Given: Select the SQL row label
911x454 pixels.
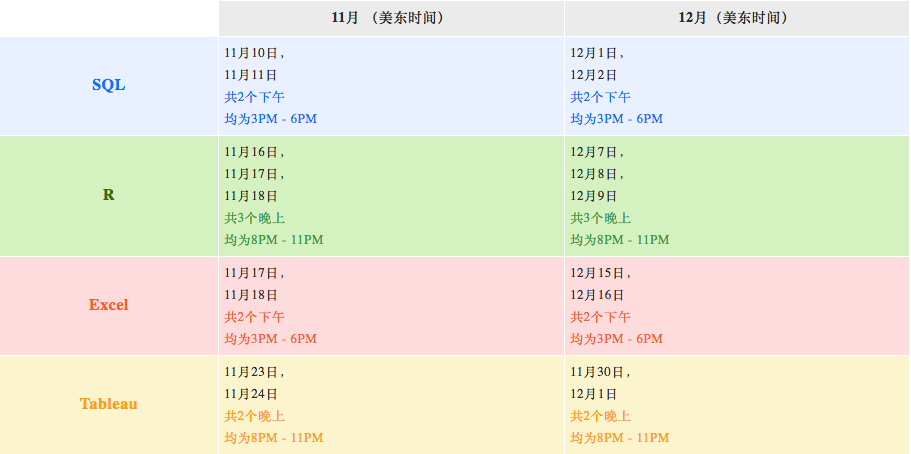Looking at the screenshot, I should point(109,85).
